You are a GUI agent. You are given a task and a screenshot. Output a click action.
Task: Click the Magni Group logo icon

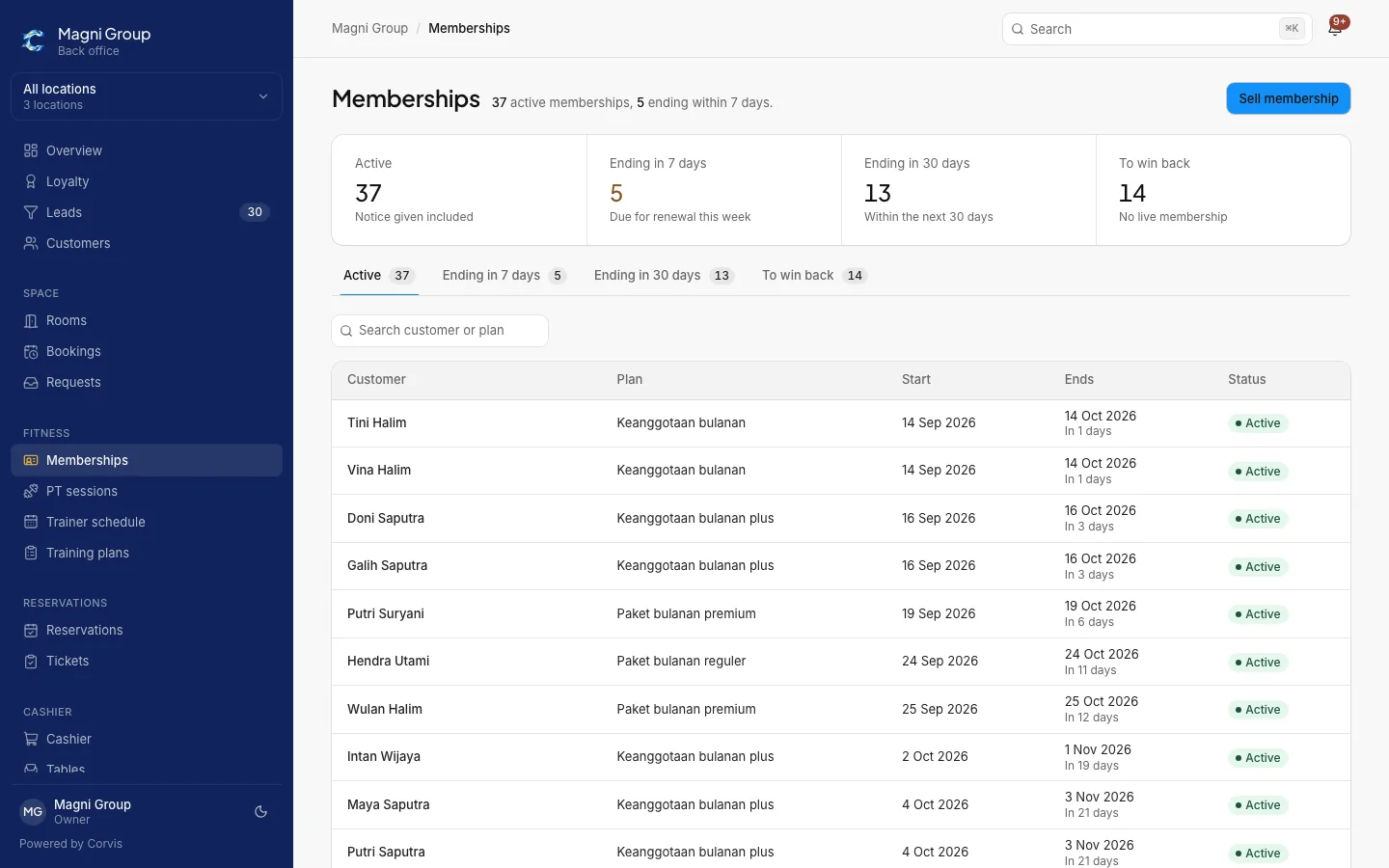[x=33, y=41]
